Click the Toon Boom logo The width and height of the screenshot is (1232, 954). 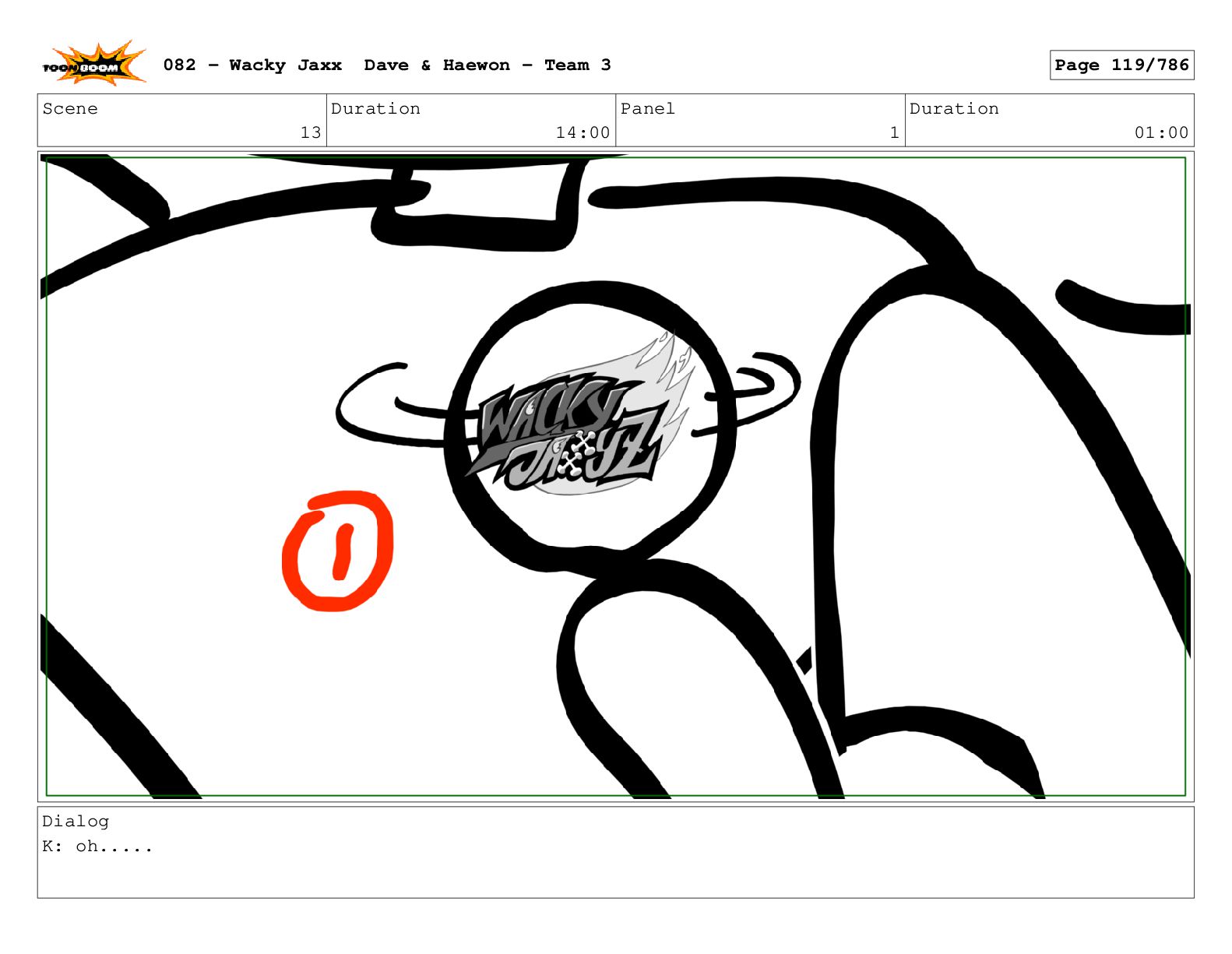pos(93,65)
